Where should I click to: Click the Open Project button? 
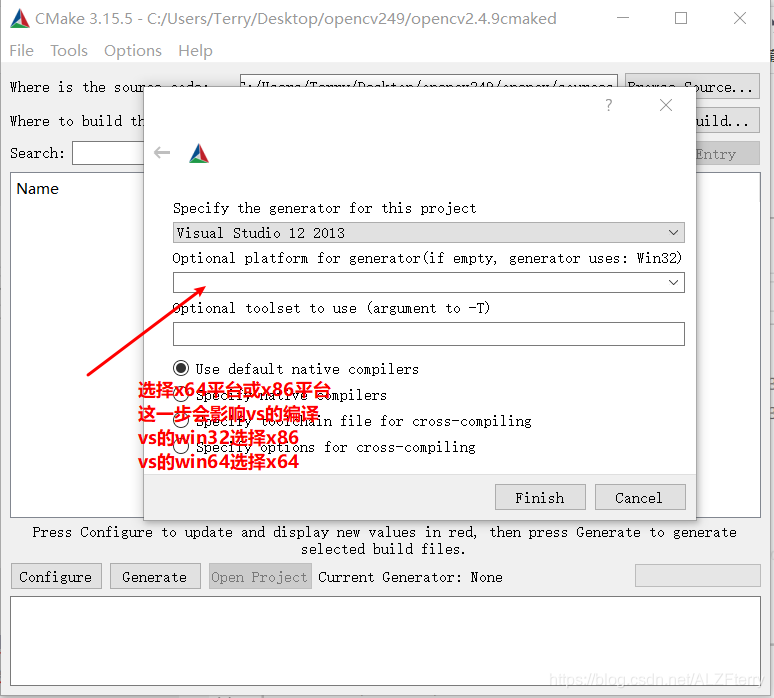[260, 576]
